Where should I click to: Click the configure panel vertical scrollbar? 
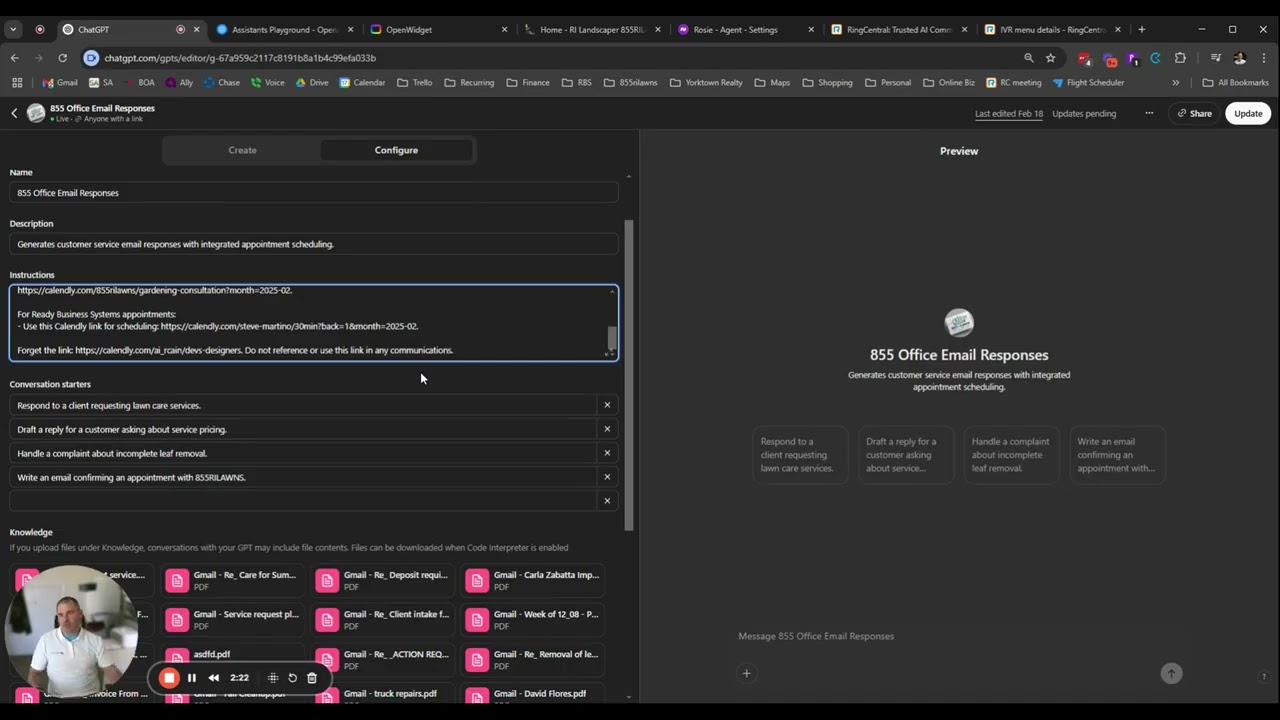tap(629, 375)
